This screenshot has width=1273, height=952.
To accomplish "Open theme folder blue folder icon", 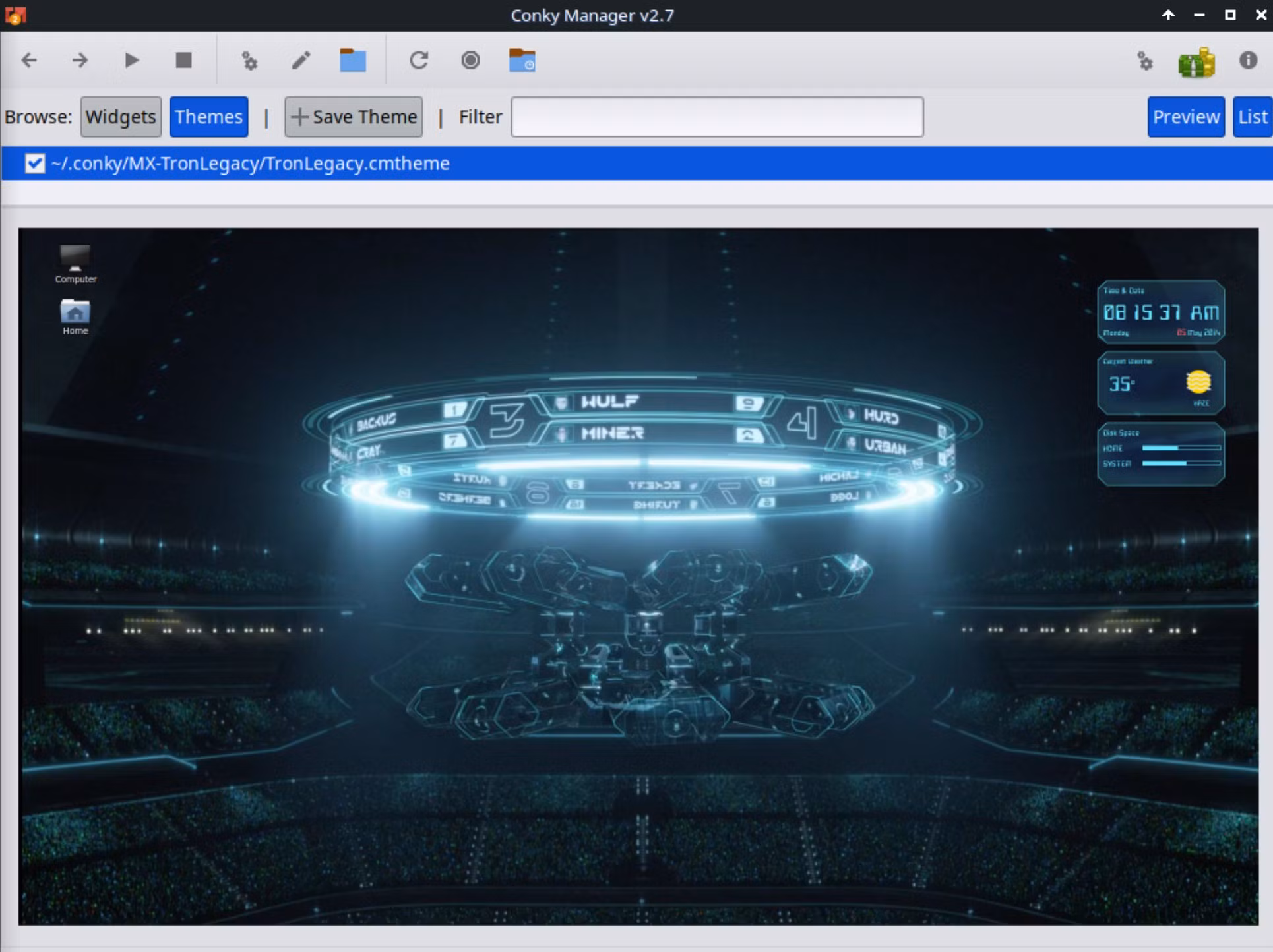I will [353, 61].
